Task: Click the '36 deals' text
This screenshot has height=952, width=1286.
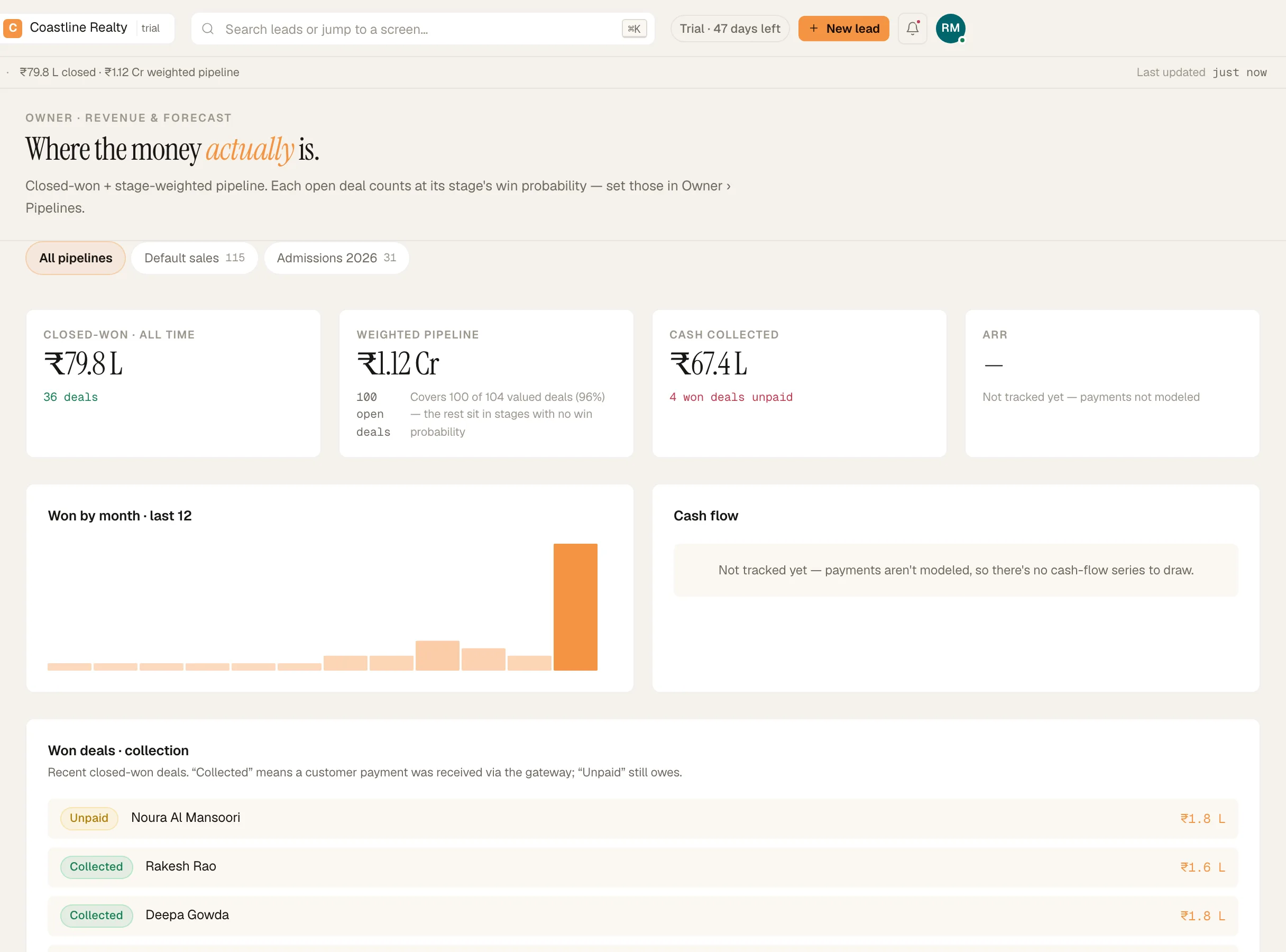Action: (70, 397)
